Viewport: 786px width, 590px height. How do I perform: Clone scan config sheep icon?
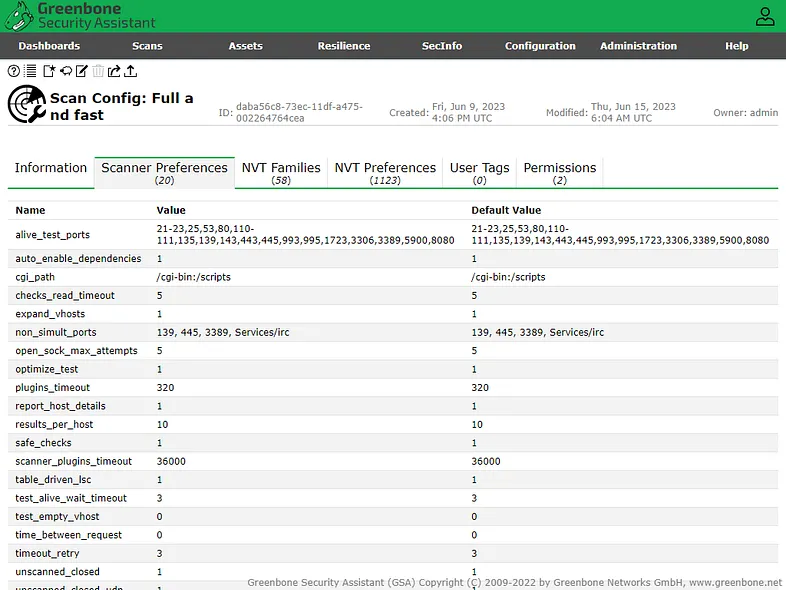pos(66,71)
